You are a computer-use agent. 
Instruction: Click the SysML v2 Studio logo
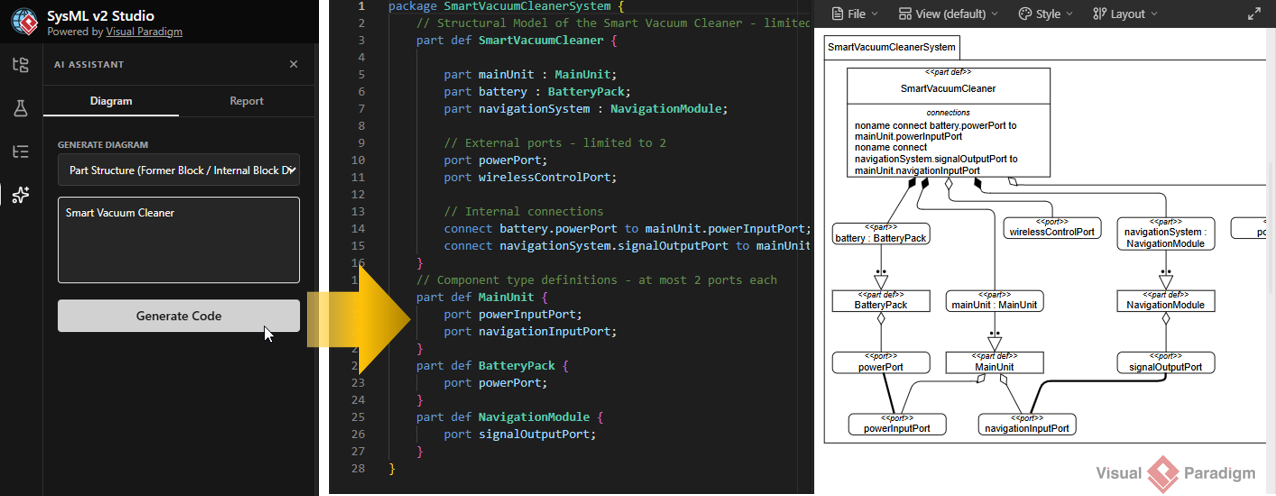pyautogui.click(x=24, y=22)
